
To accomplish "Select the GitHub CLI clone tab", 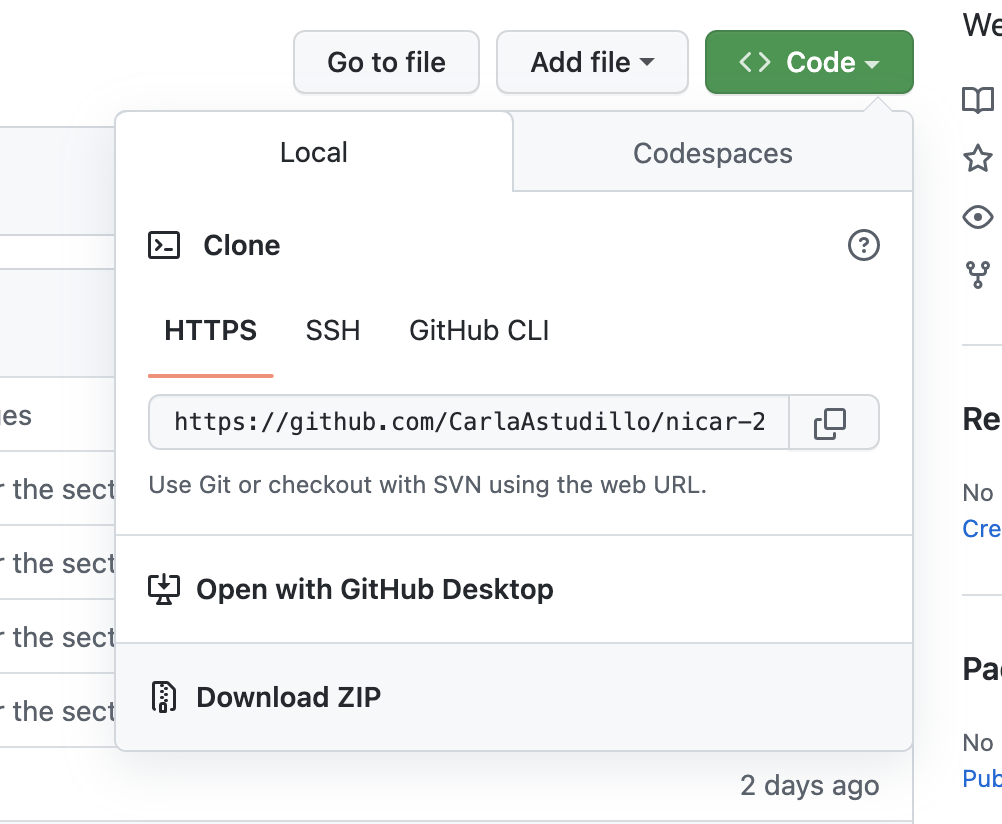I will coord(479,330).
